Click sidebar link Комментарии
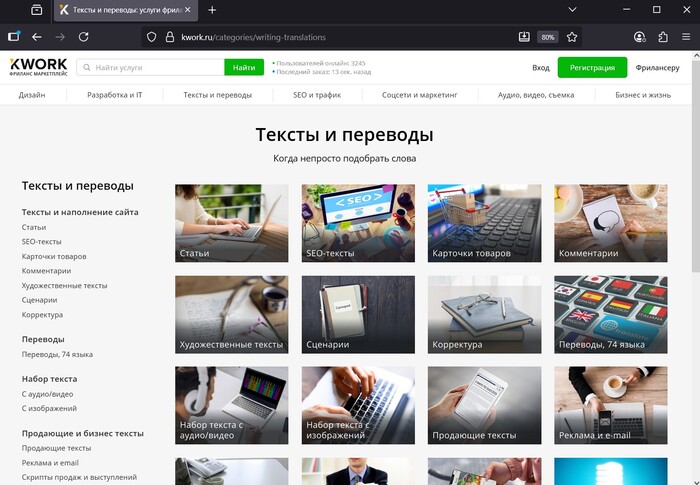Viewport: 700px width, 485px height. [46, 271]
